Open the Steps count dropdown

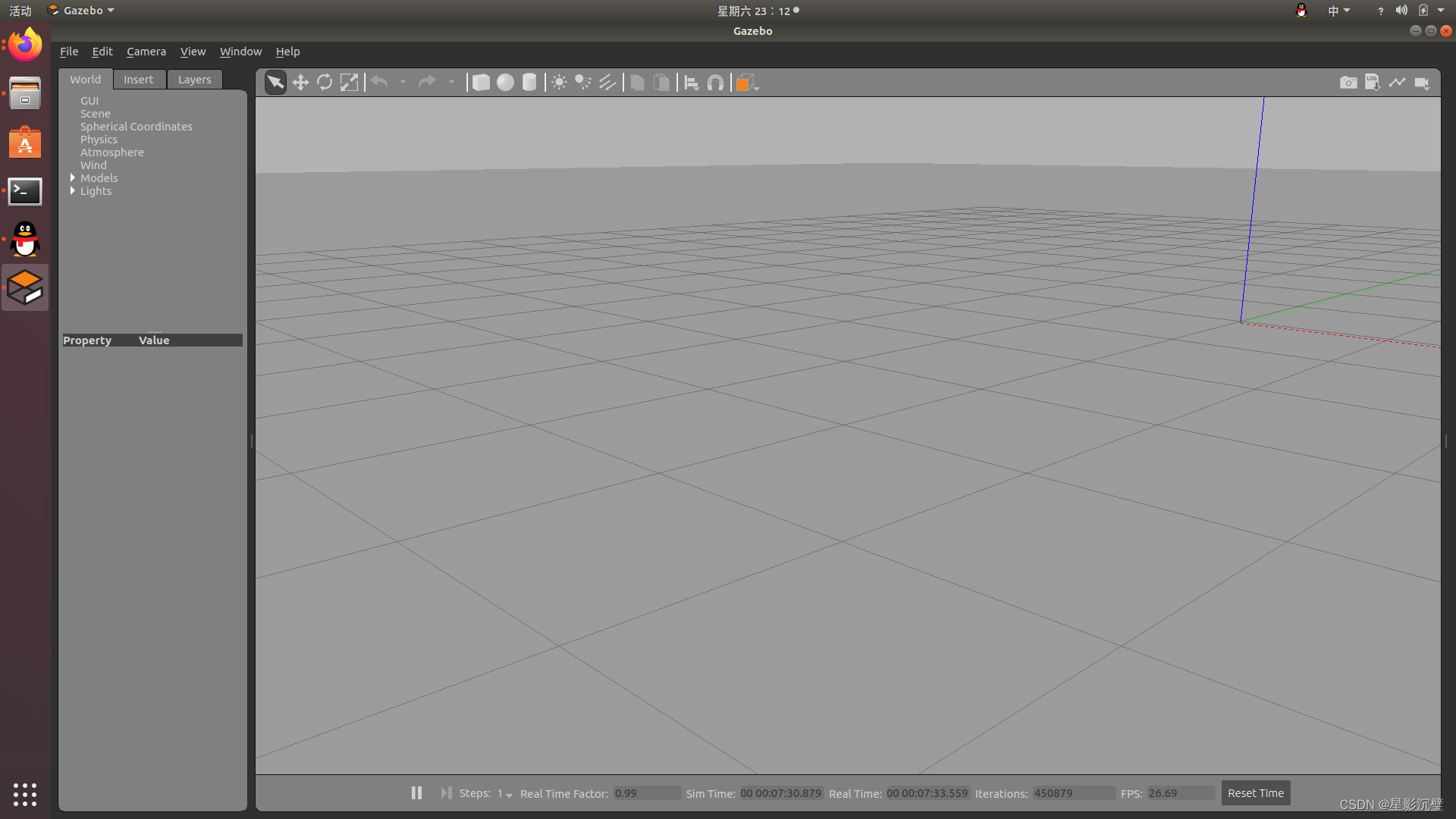pyautogui.click(x=505, y=794)
